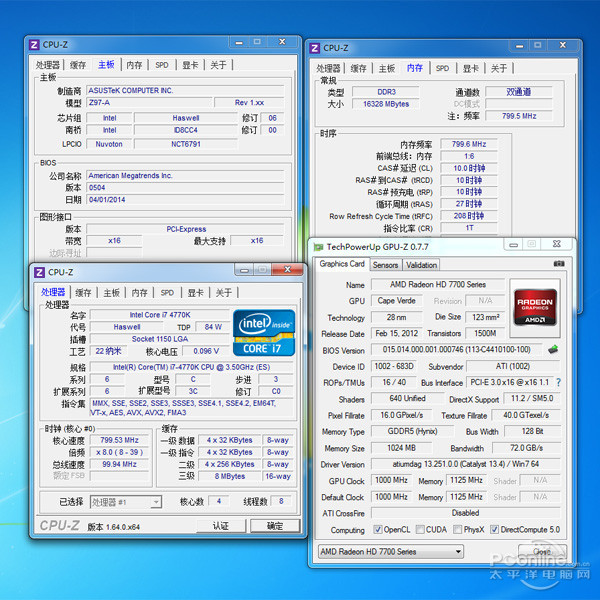Click the DDR3 memory type value

(386, 92)
